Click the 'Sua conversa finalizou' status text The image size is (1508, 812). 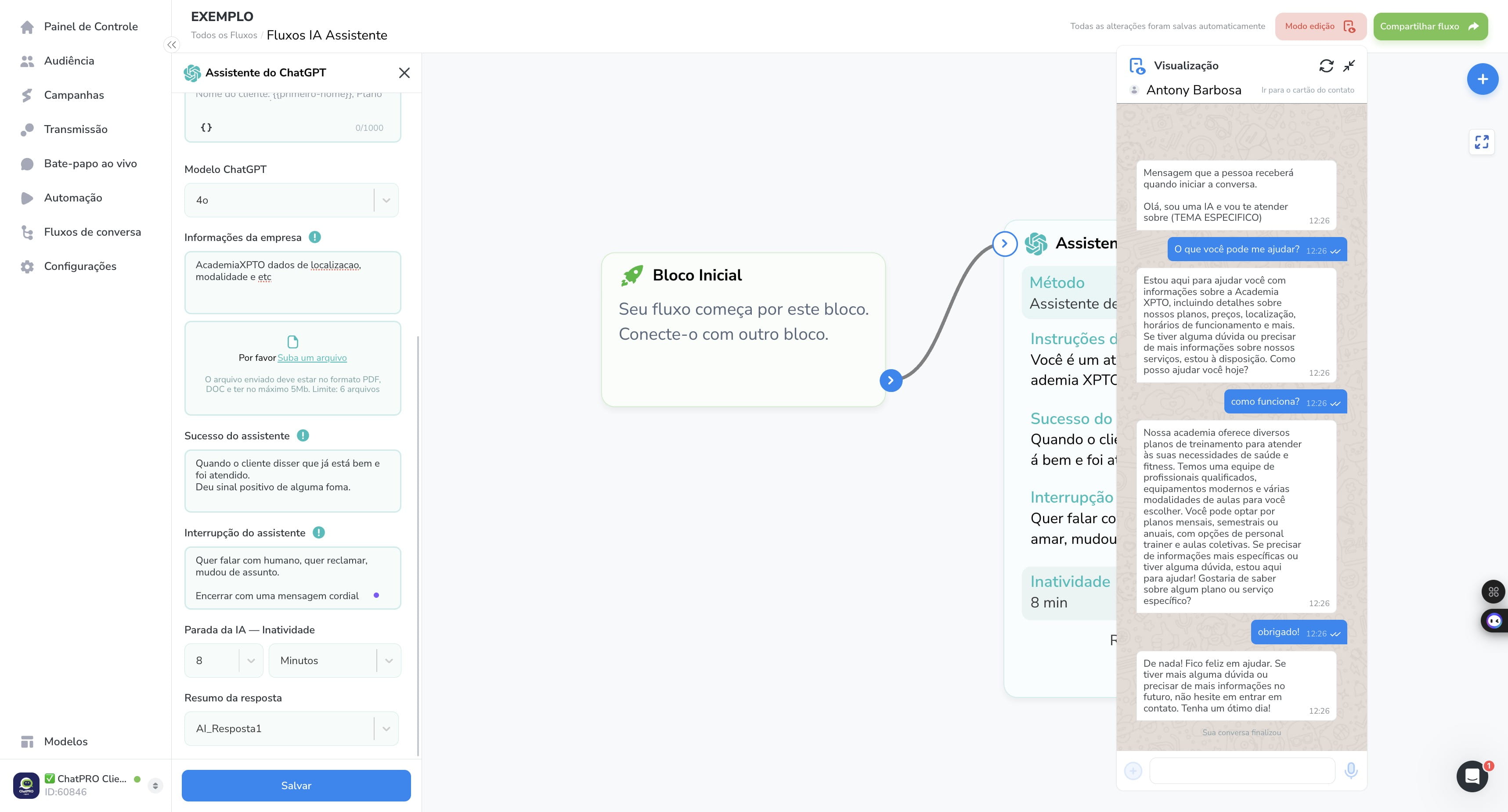pos(1241,733)
